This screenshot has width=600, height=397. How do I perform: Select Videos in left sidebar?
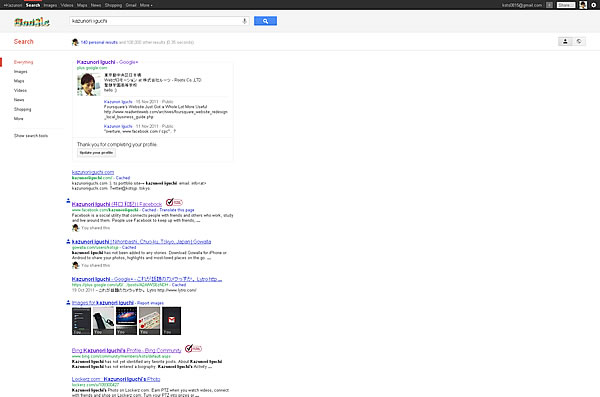pyautogui.click(x=20, y=90)
